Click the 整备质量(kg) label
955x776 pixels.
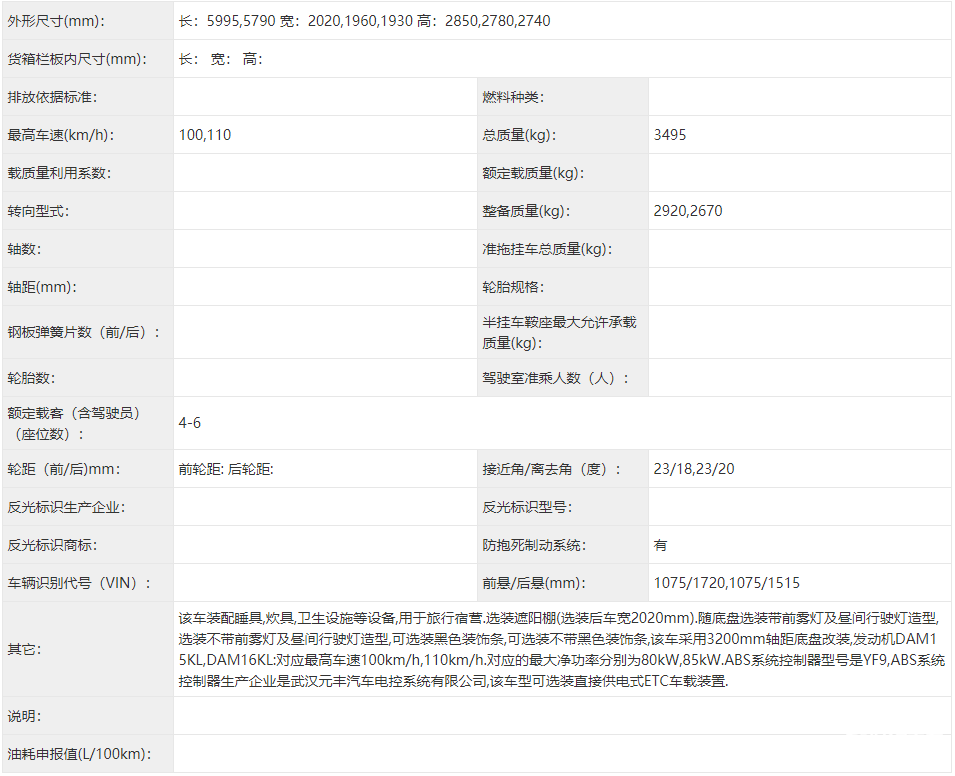[526, 211]
